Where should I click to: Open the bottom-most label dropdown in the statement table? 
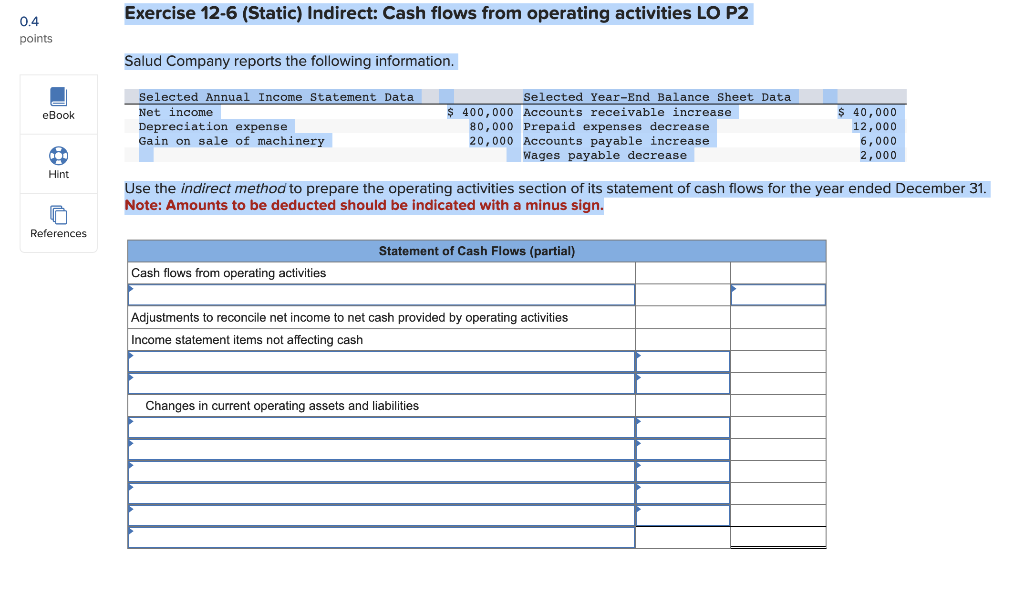pyautogui.click(x=380, y=537)
